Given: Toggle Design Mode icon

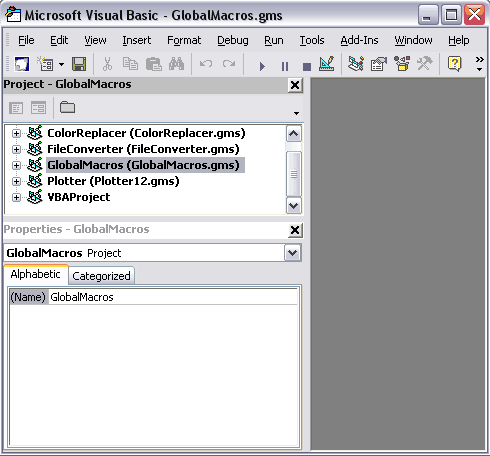Looking at the screenshot, I should (x=326, y=64).
